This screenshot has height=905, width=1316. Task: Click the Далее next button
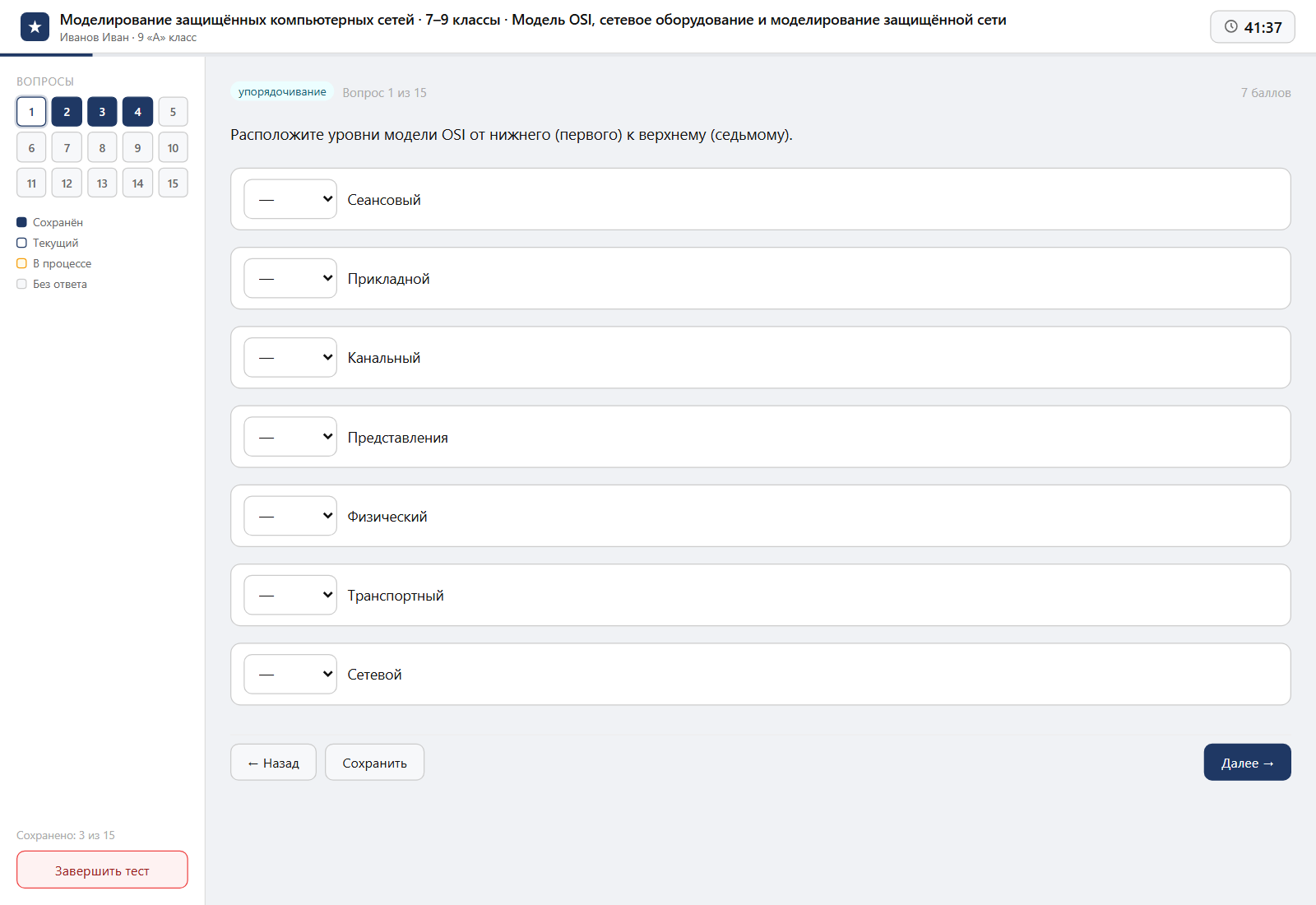[1247, 763]
